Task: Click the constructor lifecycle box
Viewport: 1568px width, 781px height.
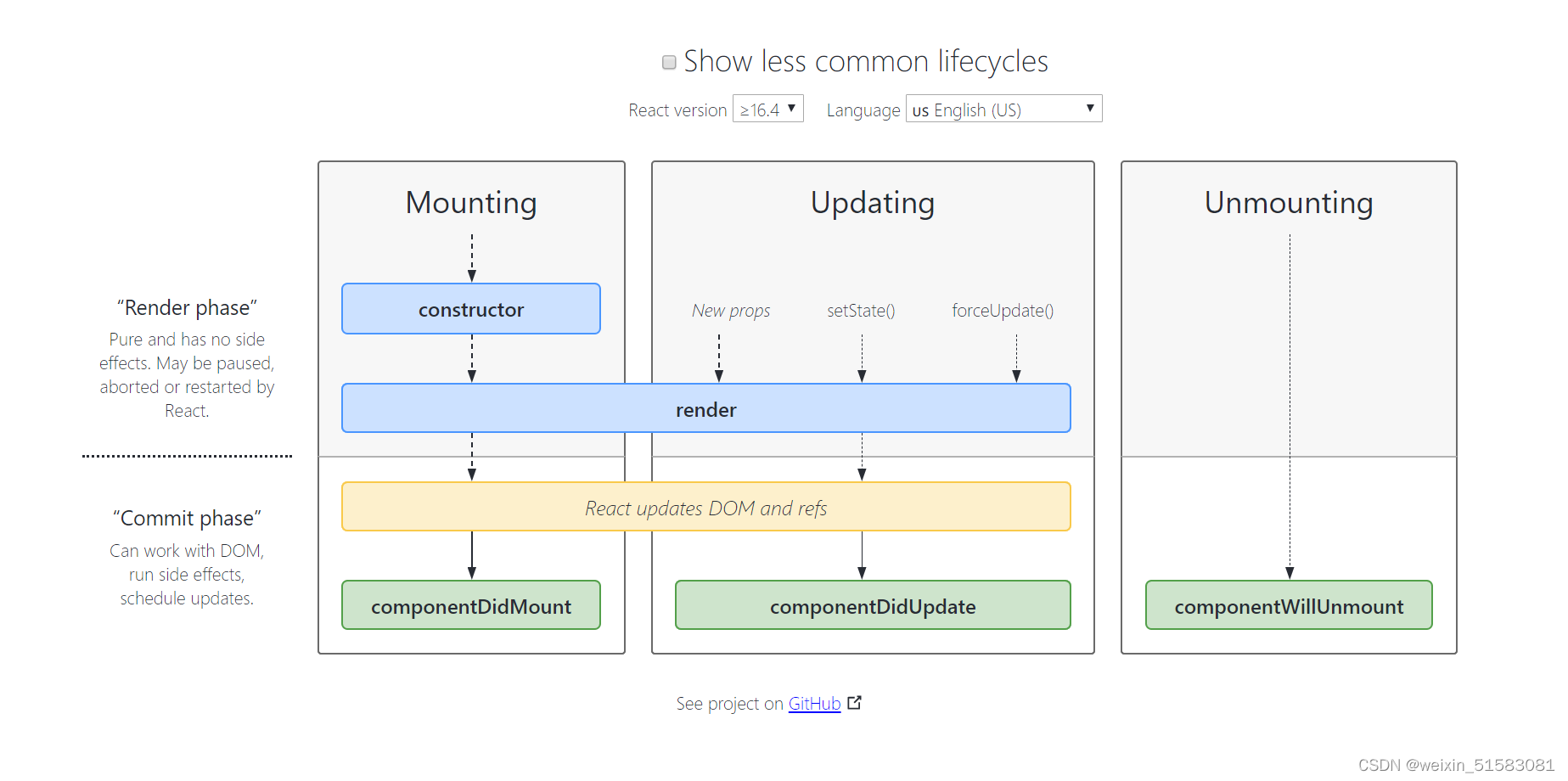Action: 471,309
